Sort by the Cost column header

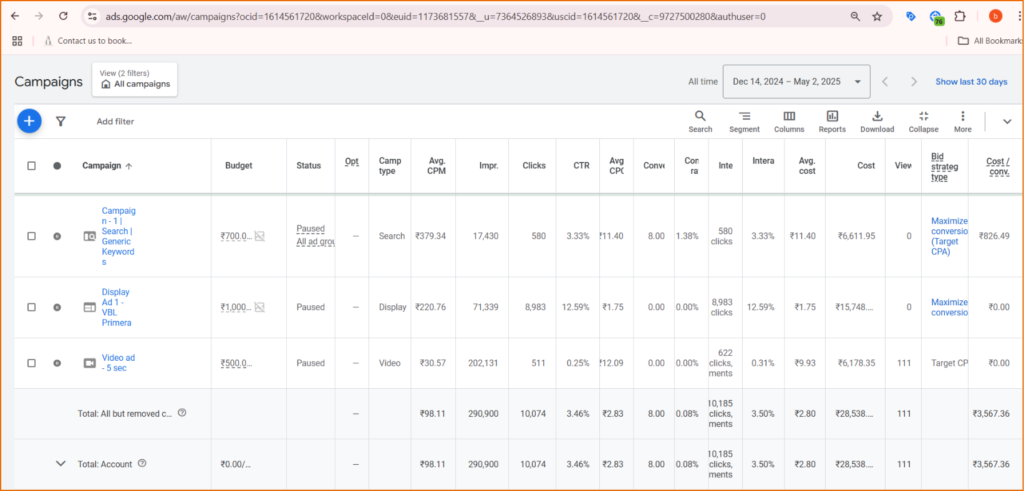click(865, 166)
